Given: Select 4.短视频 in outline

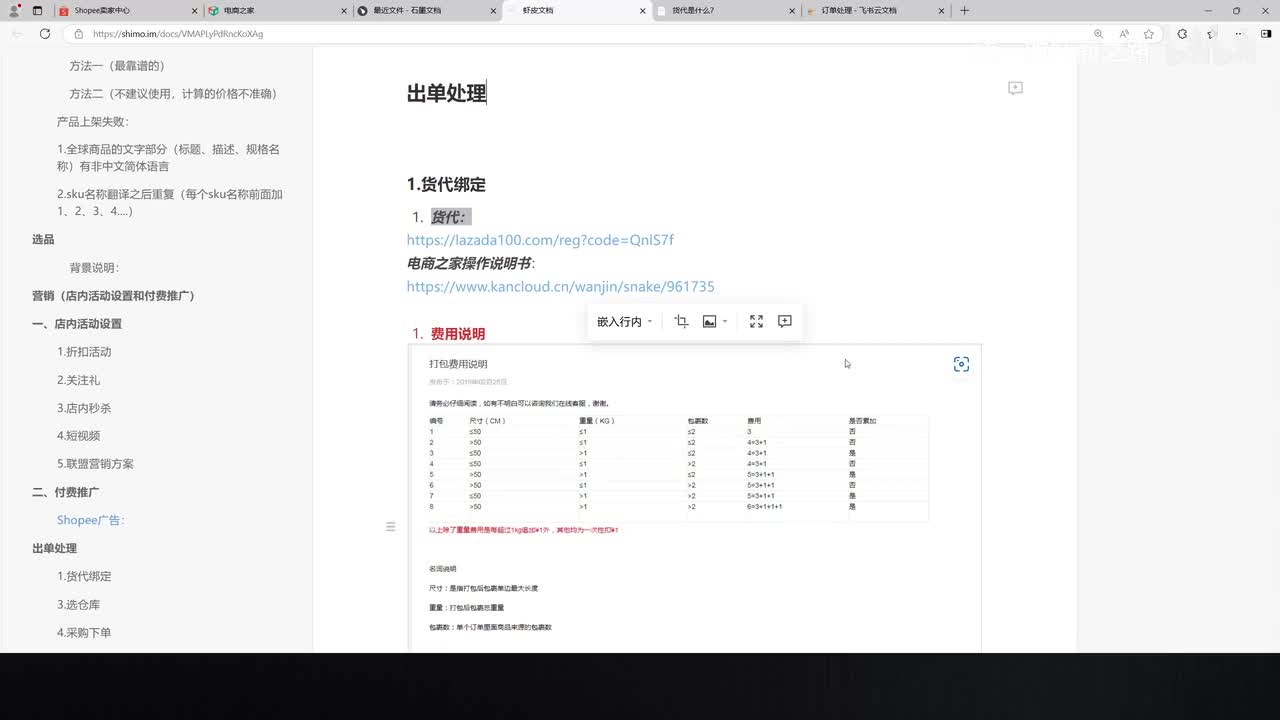Looking at the screenshot, I should pyautogui.click(x=78, y=436).
